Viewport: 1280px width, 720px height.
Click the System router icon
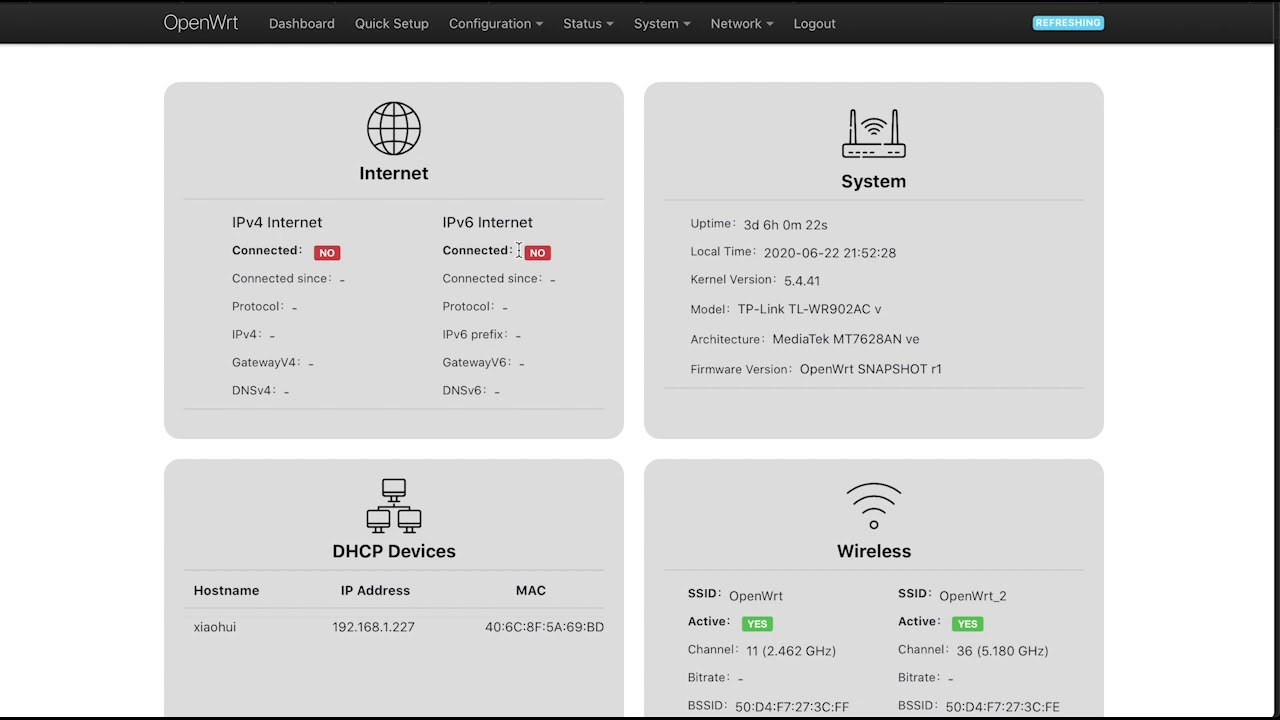tap(873, 133)
